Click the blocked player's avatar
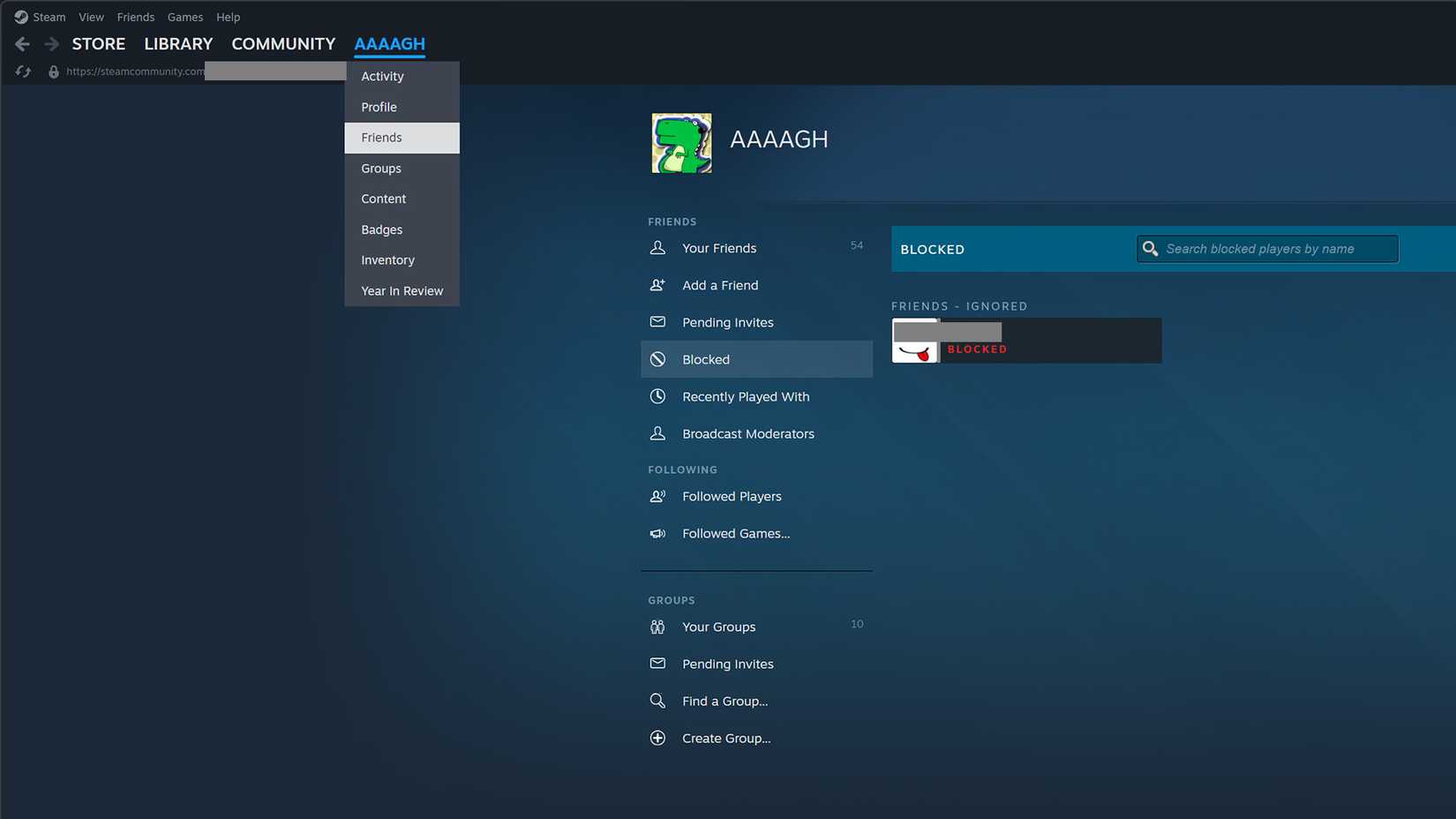This screenshot has height=819, width=1456. coord(914,341)
